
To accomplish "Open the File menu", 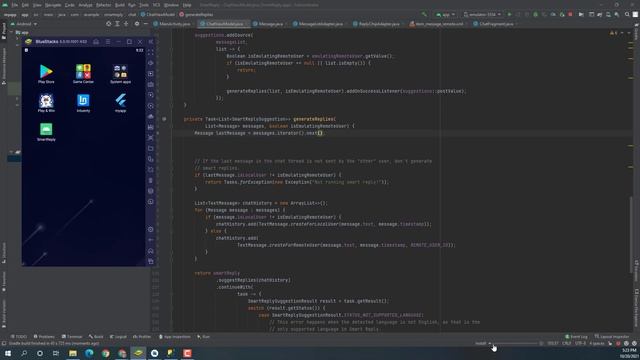I will (15, 5).
